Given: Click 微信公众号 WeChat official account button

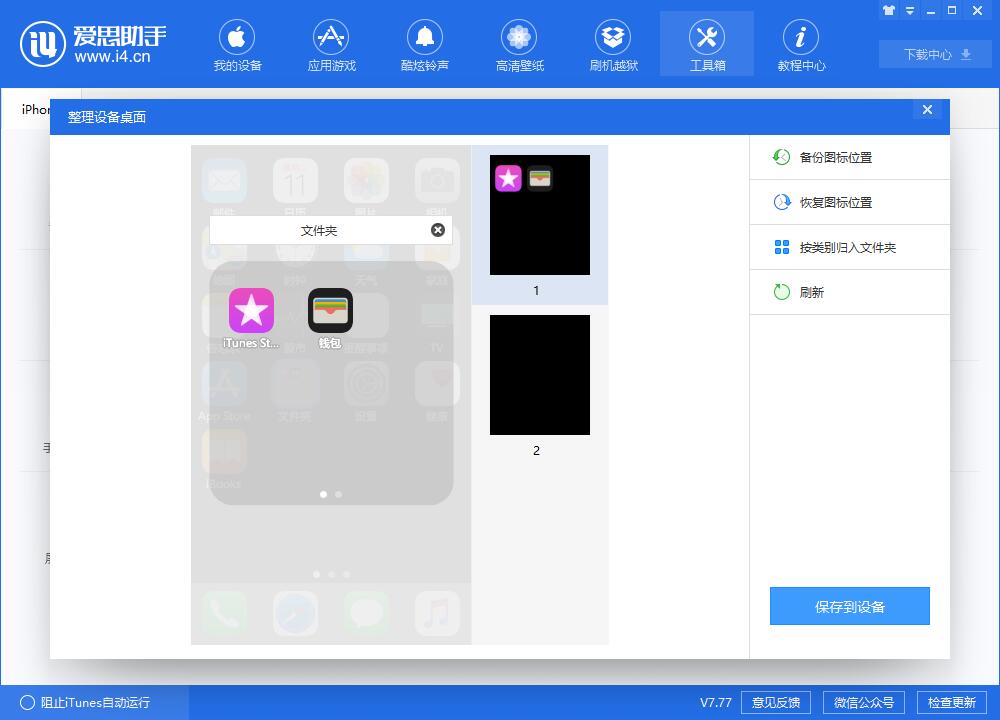Looking at the screenshot, I should (x=864, y=702).
